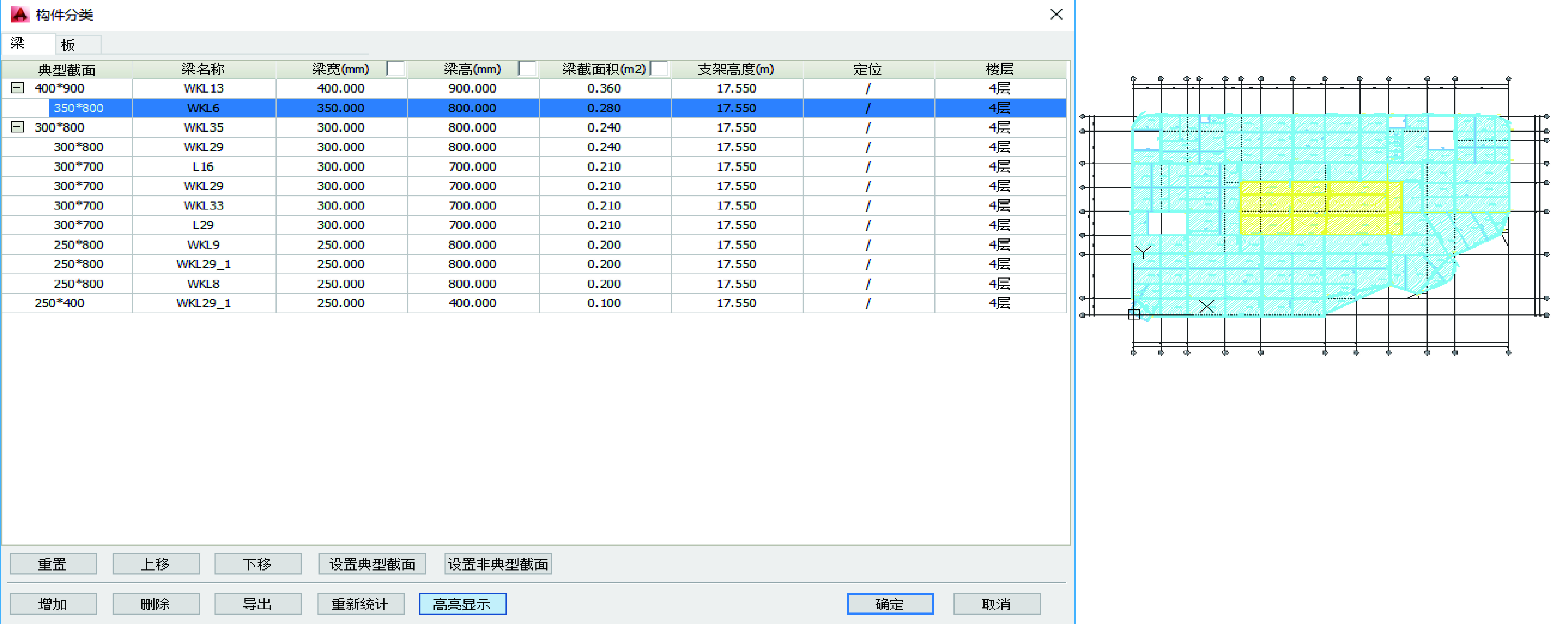
Task: Click the X axis marker in the drawing
Action: 1206,307
